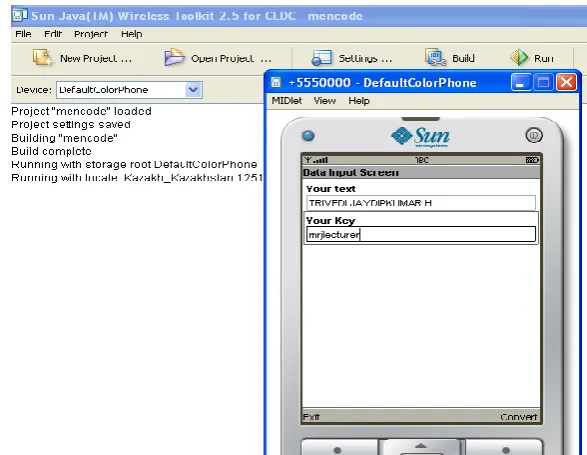
Task: Click the 'Build complete' log line
Action: [x=51, y=151]
